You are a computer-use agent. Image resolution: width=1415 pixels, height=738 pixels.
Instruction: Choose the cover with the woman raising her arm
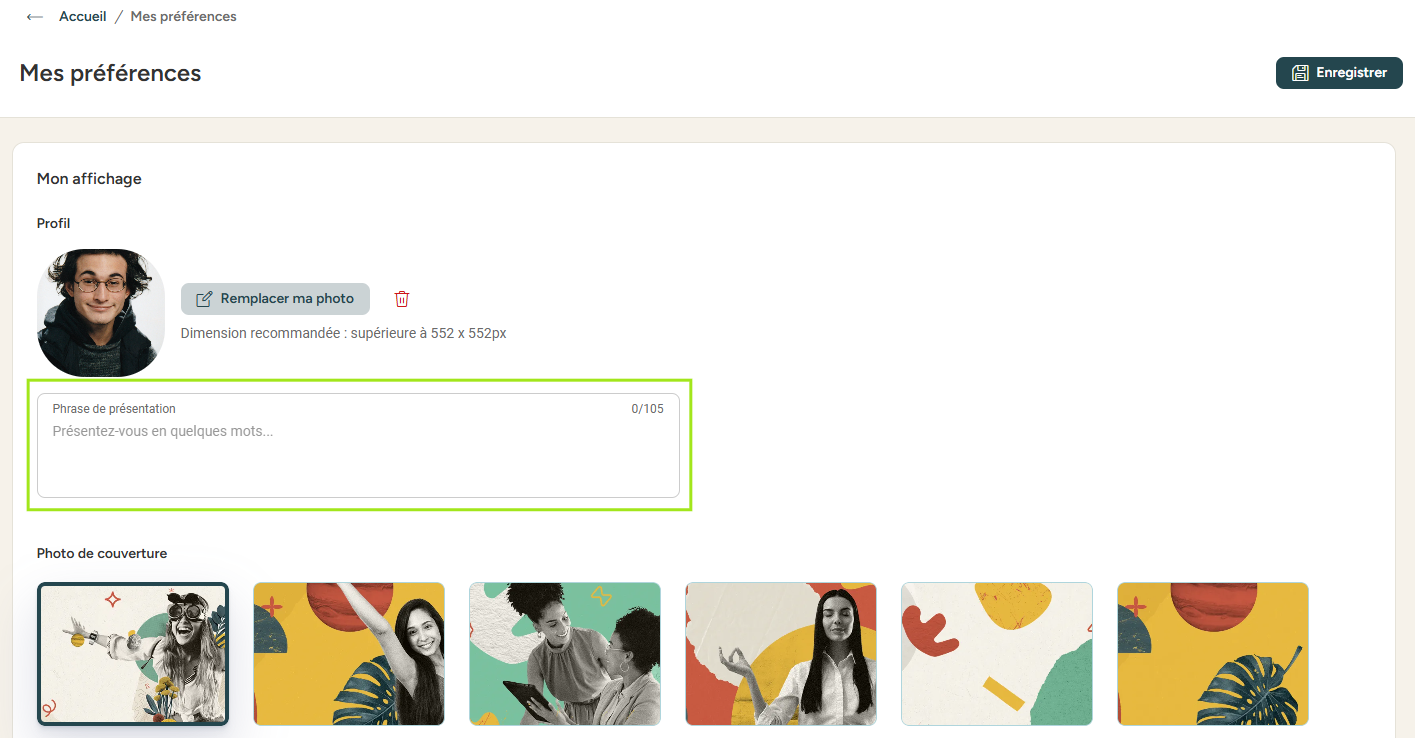point(349,654)
